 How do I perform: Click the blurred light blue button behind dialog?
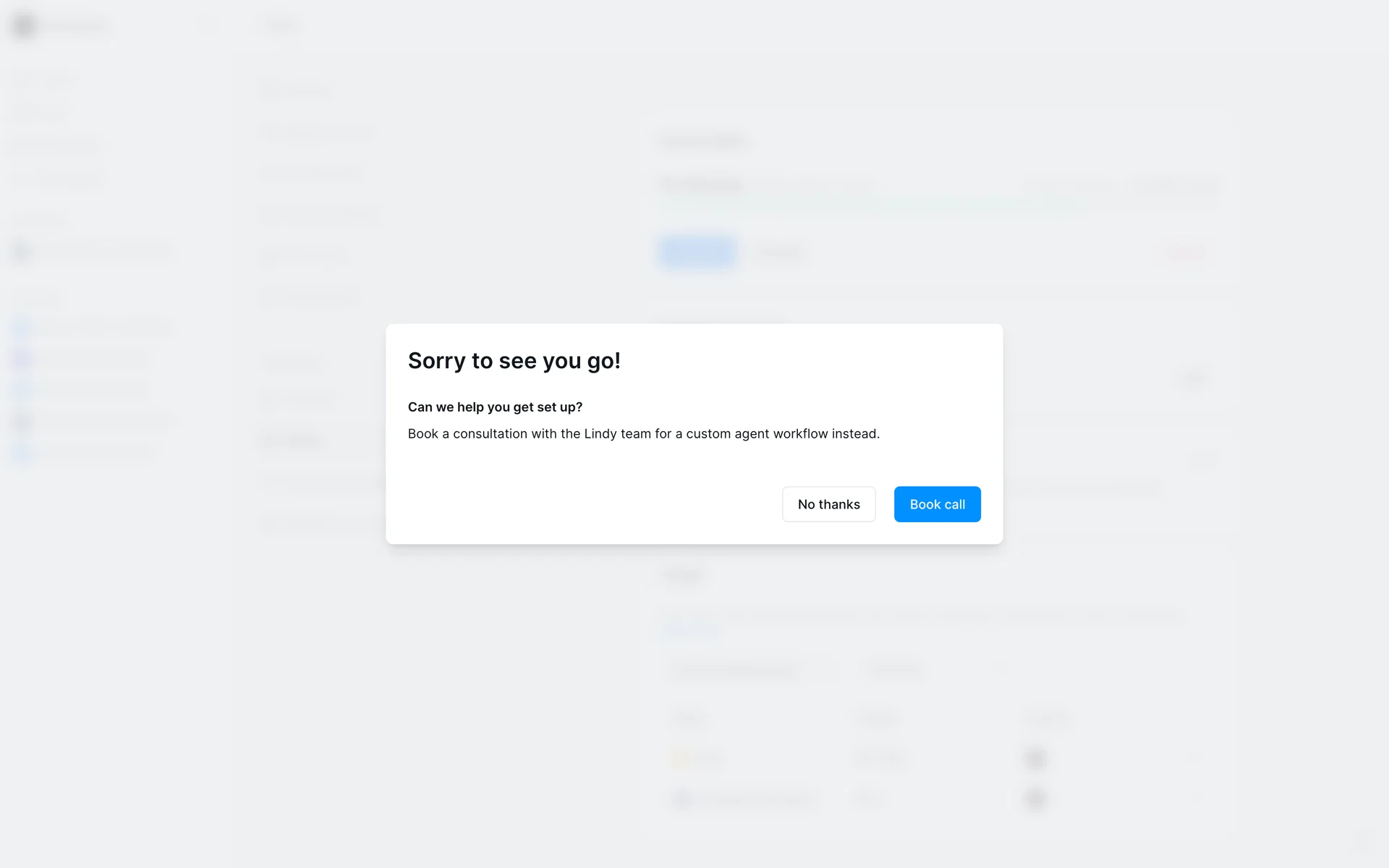pyautogui.click(x=697, y=252)
